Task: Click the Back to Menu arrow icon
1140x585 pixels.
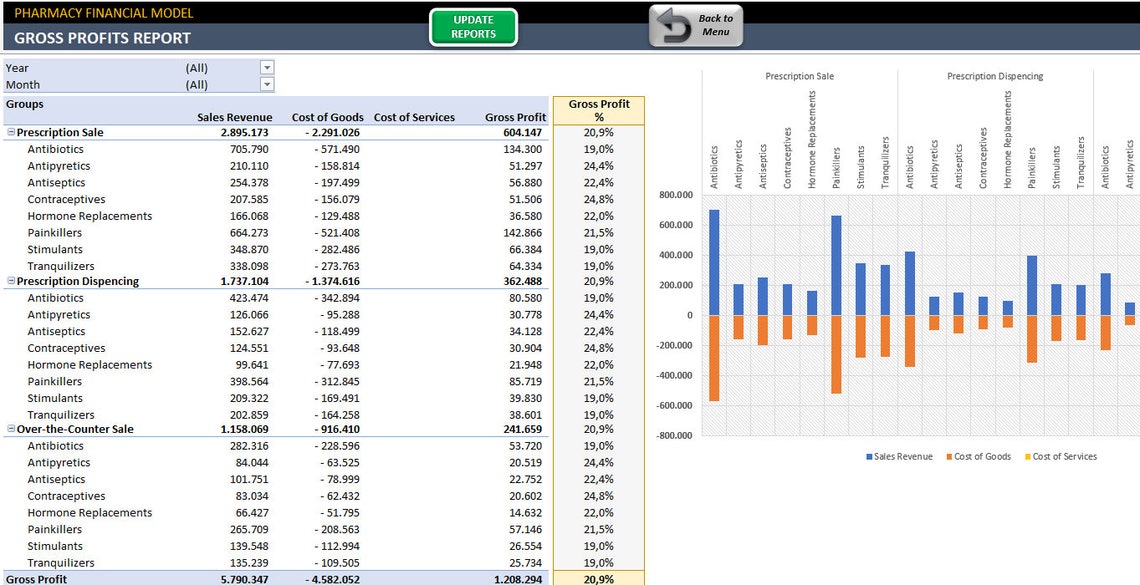Action: pos(670,26)
